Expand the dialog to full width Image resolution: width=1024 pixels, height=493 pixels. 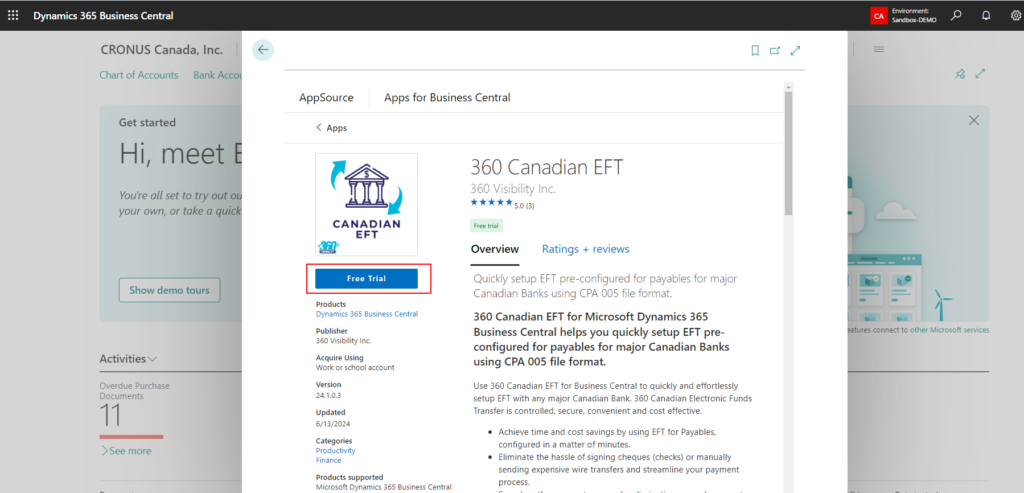[795, 50]
